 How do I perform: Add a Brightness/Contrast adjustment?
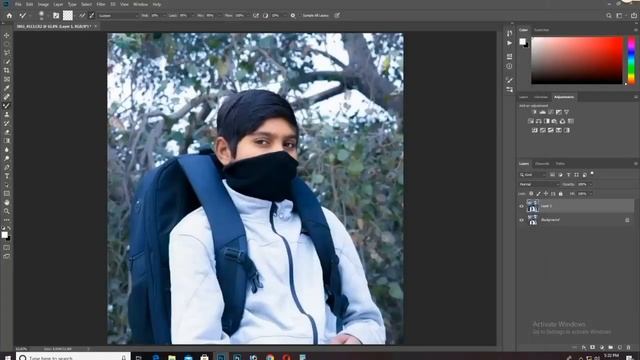point(534,112)
